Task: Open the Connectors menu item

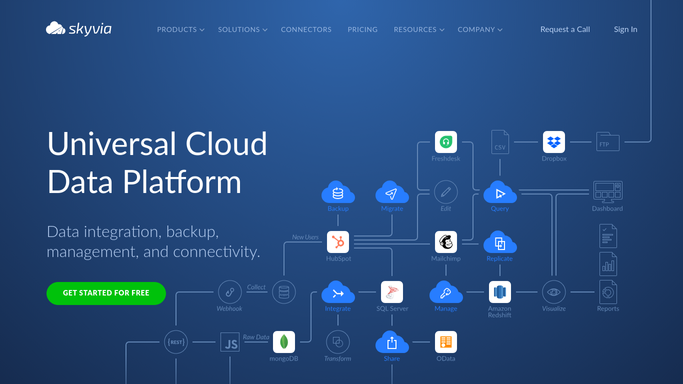Action: coord(306,30)
